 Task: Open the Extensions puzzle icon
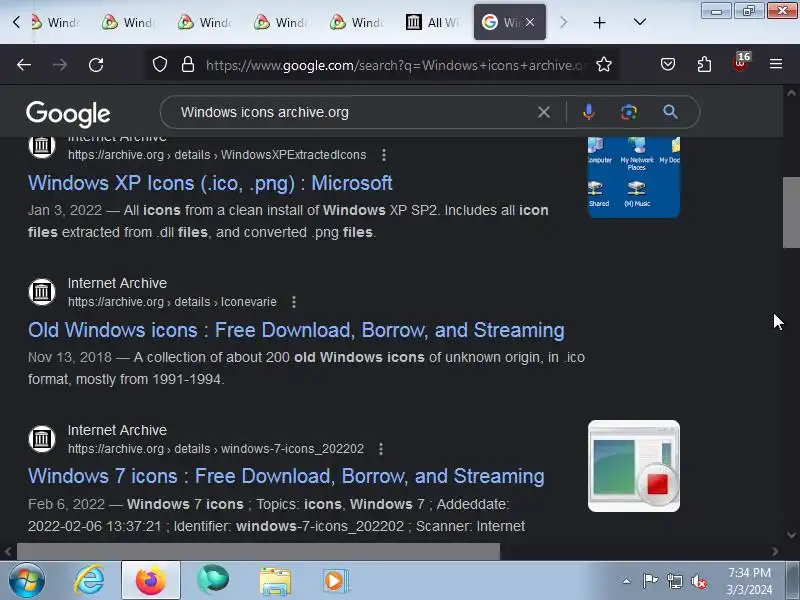point(704,64)
